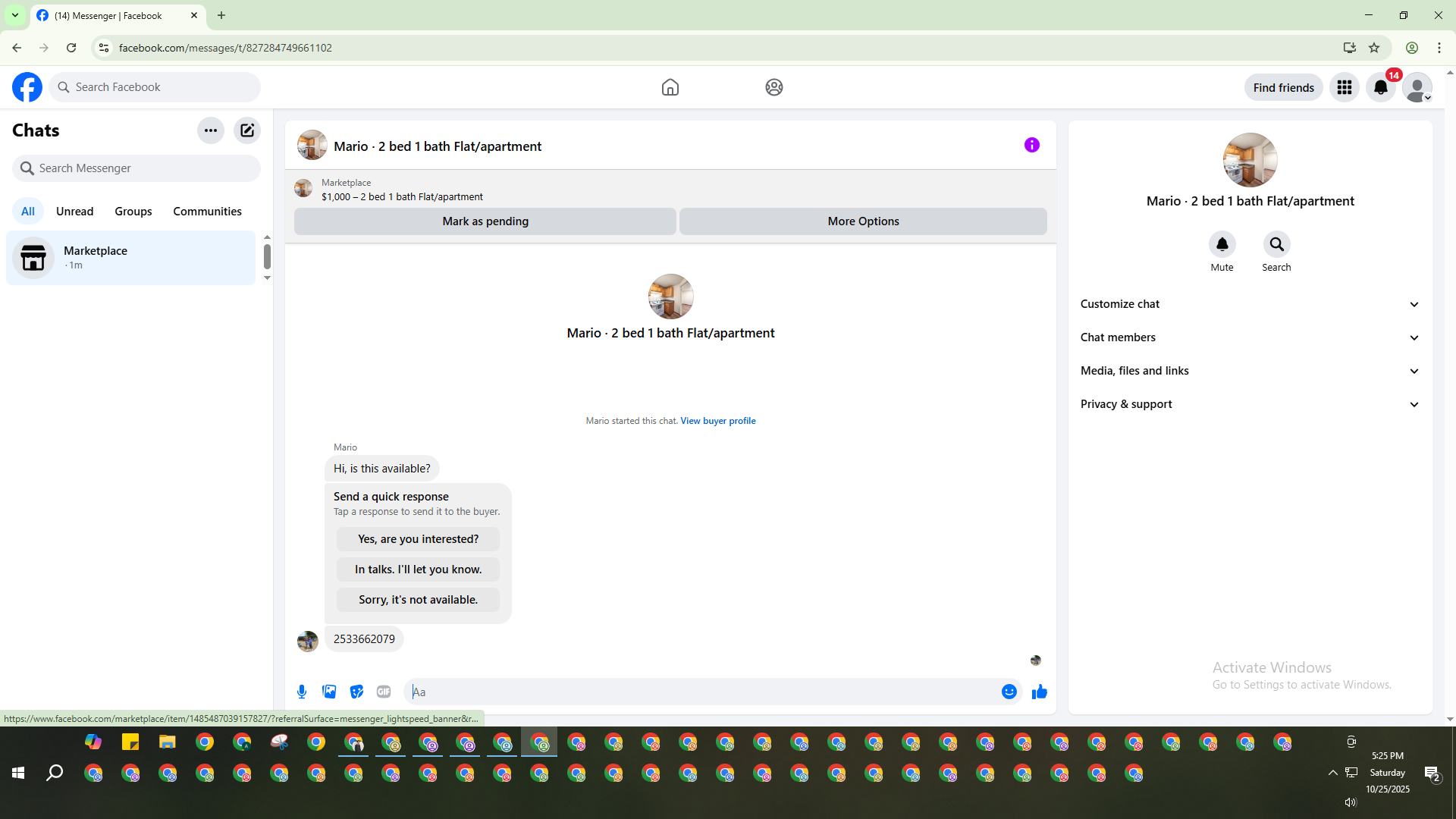This screenshot has height=819, width=1456.
Task: Click the Search Messenger input field
Action: tap(144, 168)
